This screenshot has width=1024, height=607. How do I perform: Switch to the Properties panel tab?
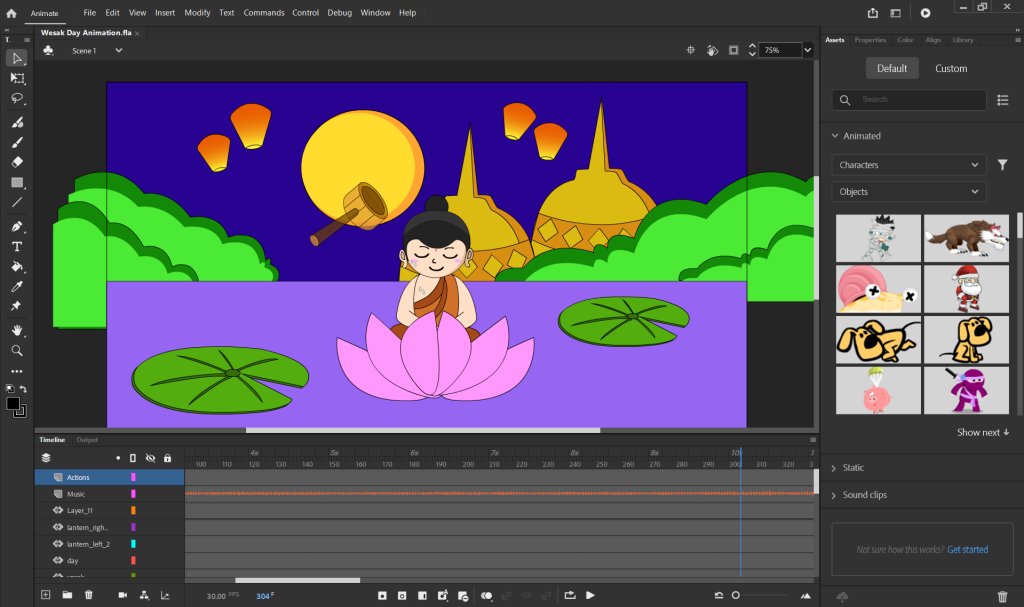[869, 40]
